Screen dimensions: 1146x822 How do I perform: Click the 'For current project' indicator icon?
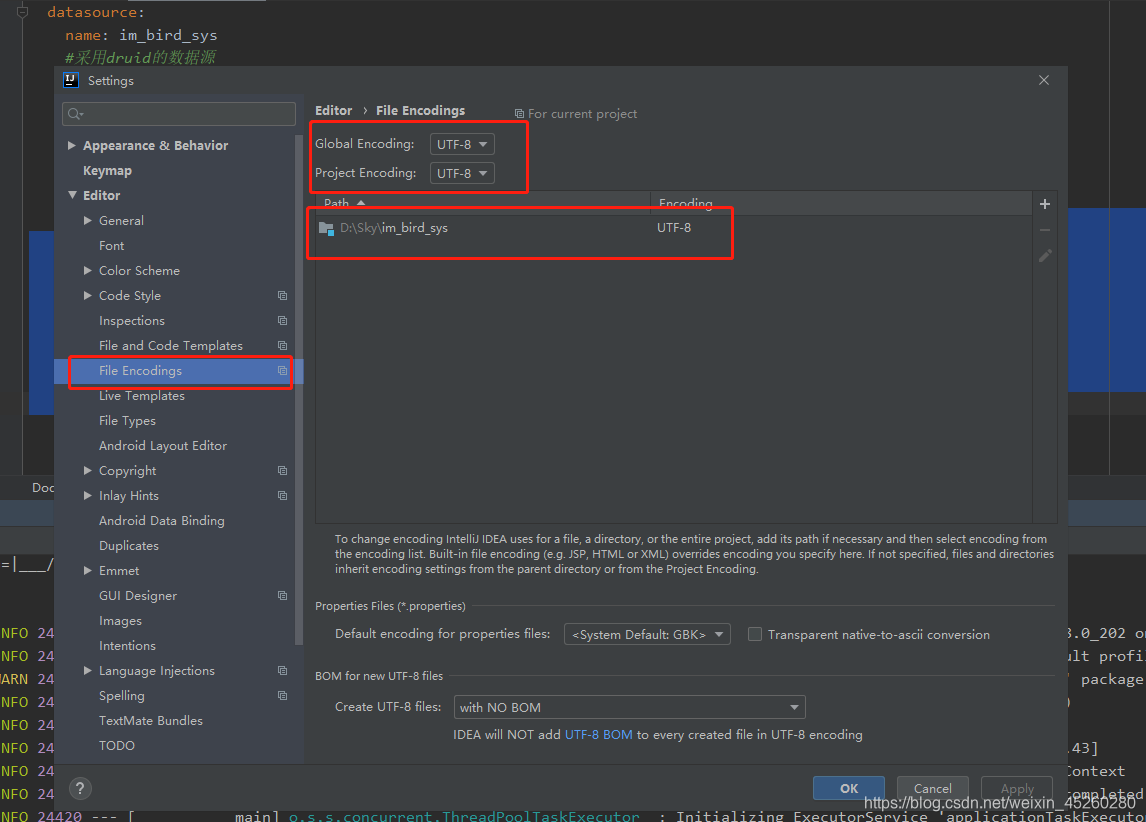pos(519,113)
